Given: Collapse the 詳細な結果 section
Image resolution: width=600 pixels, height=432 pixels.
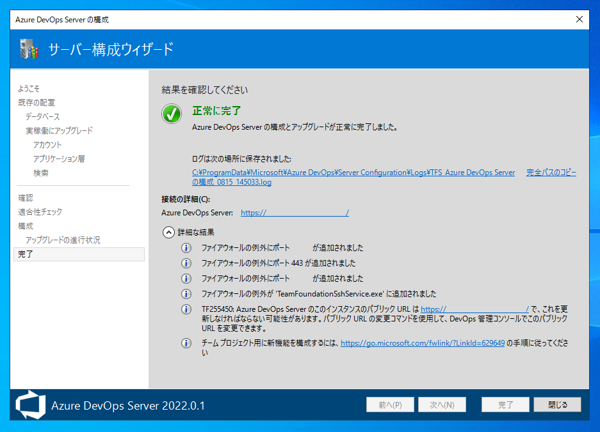Looking at the screenshot, I should [x=168, y=232].
